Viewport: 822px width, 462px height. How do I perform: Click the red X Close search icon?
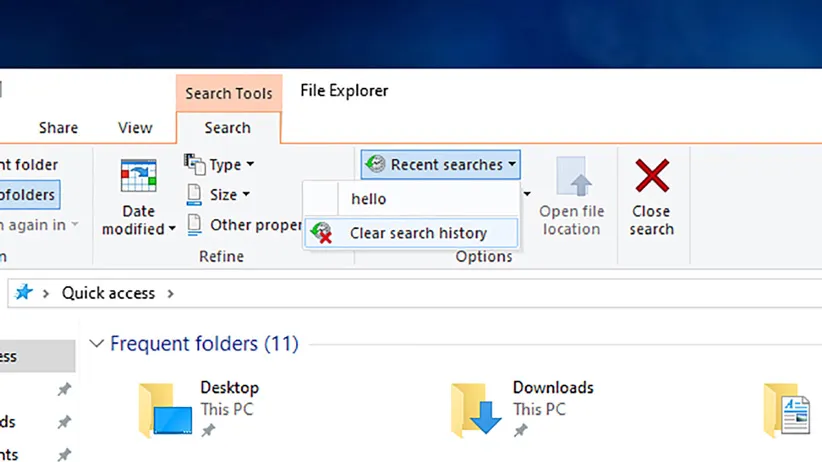point(652,177)
